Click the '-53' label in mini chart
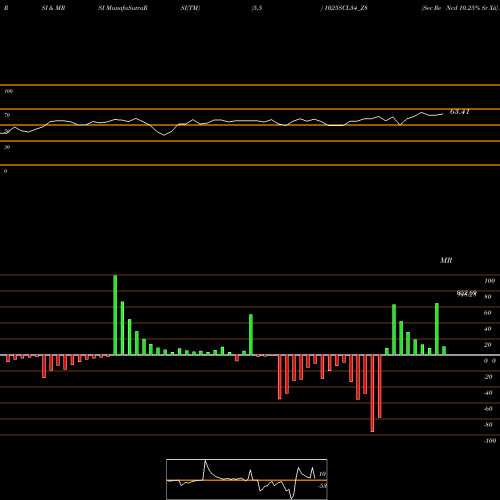The height and width of the screenshot is (500, 500). pos(323,486)
